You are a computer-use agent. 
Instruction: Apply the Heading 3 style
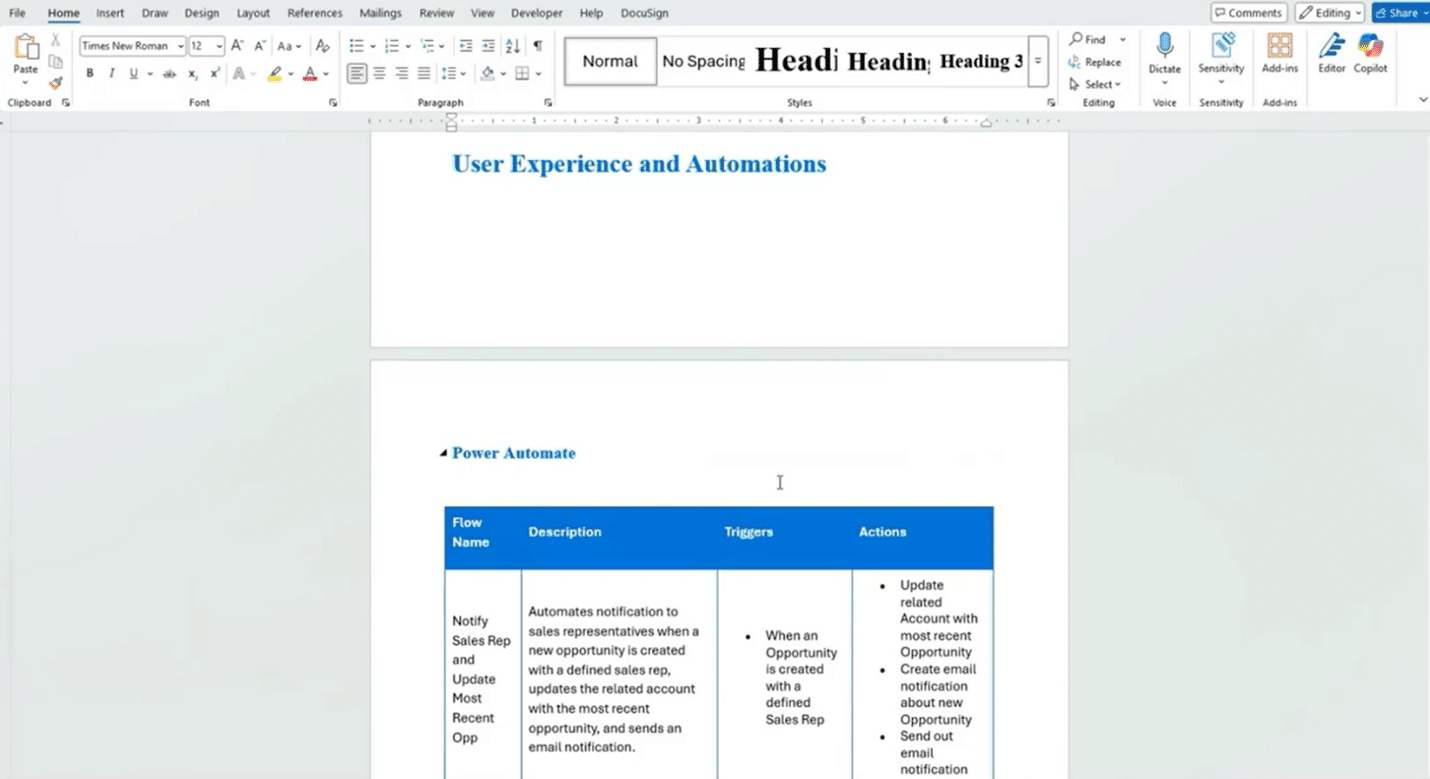(x=981, y=61)
